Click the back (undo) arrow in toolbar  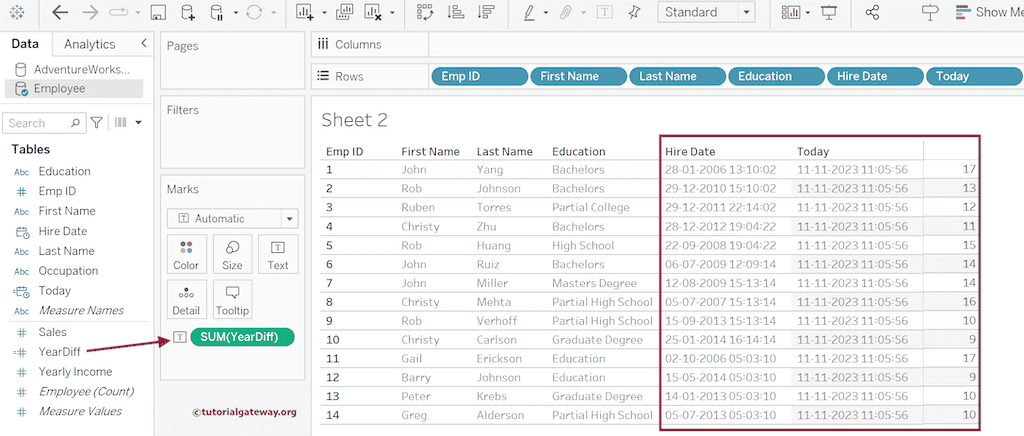coord(60,13)
